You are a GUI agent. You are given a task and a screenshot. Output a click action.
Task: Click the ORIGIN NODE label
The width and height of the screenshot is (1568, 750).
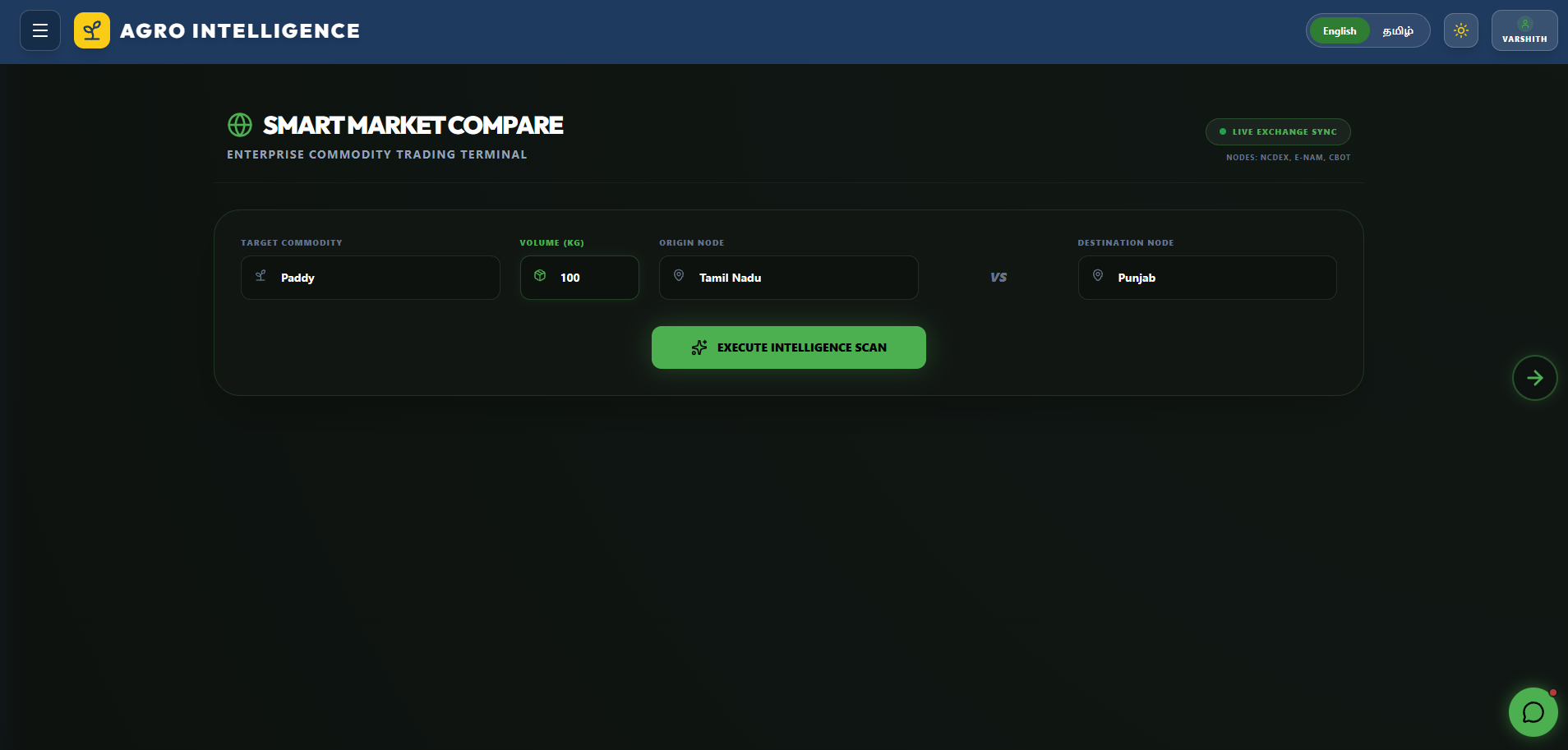coord(692,243)
